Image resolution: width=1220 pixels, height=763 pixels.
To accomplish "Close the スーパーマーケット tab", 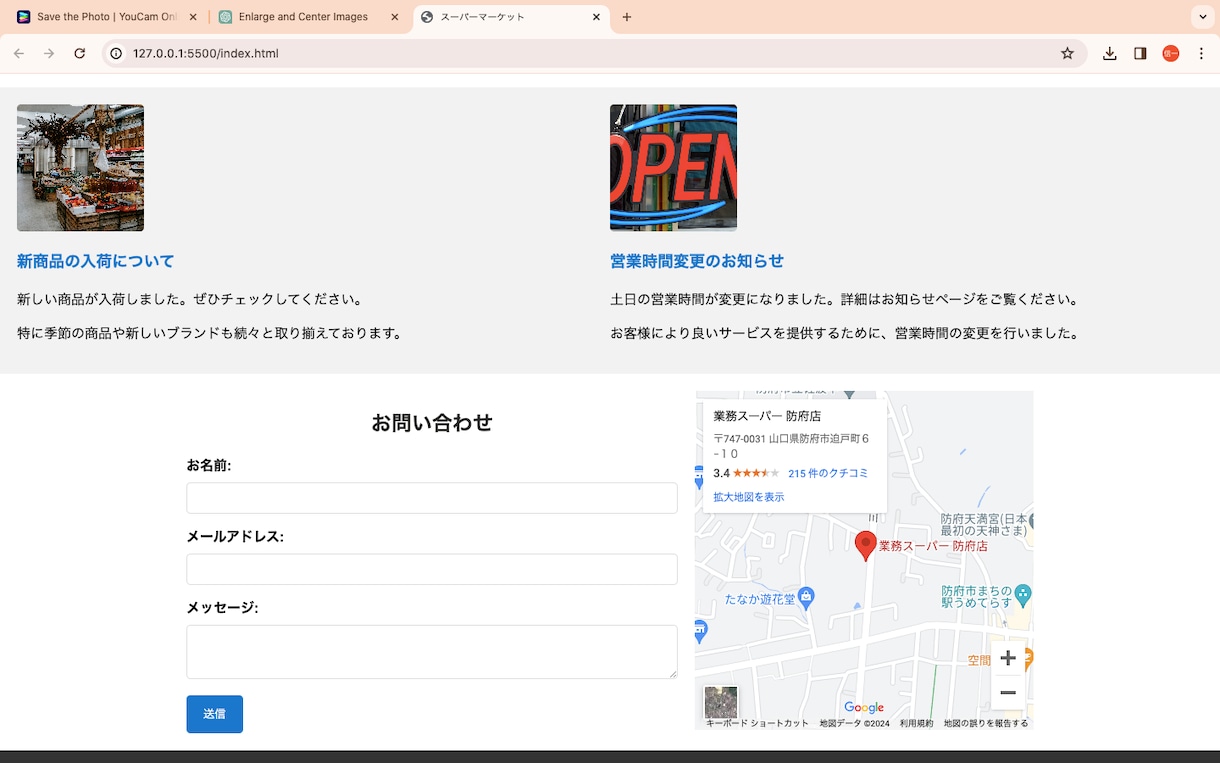I will click(597, 17).
